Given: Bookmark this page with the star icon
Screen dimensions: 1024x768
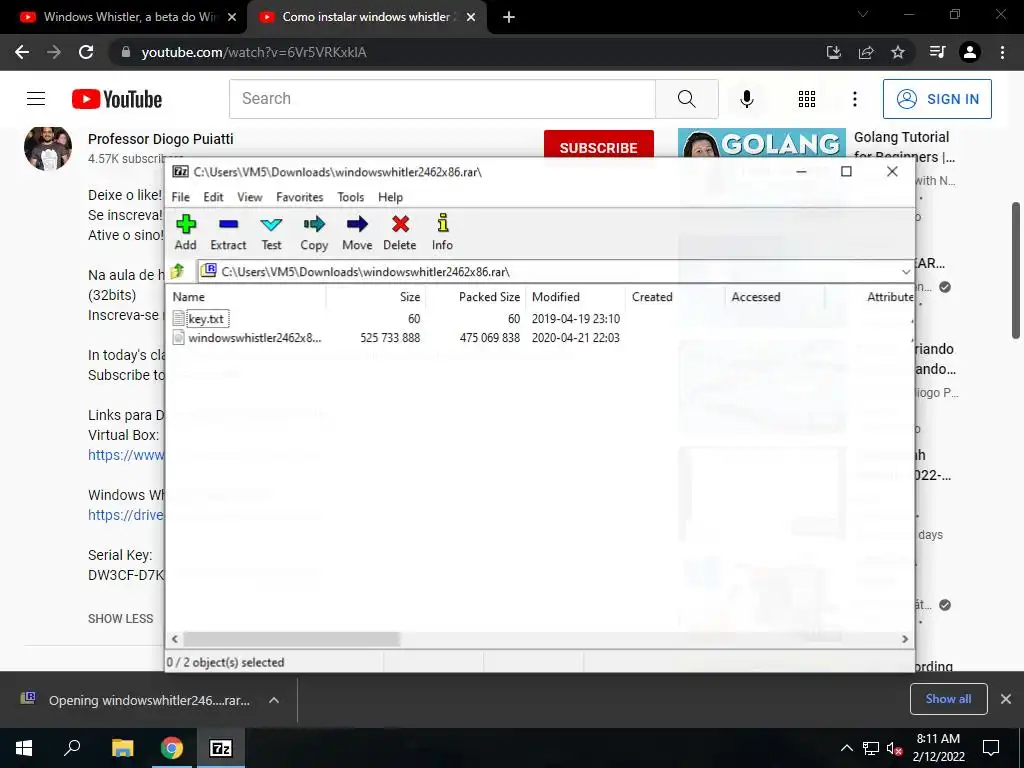Looking at the screenshot, I should (x=898, y=52).
